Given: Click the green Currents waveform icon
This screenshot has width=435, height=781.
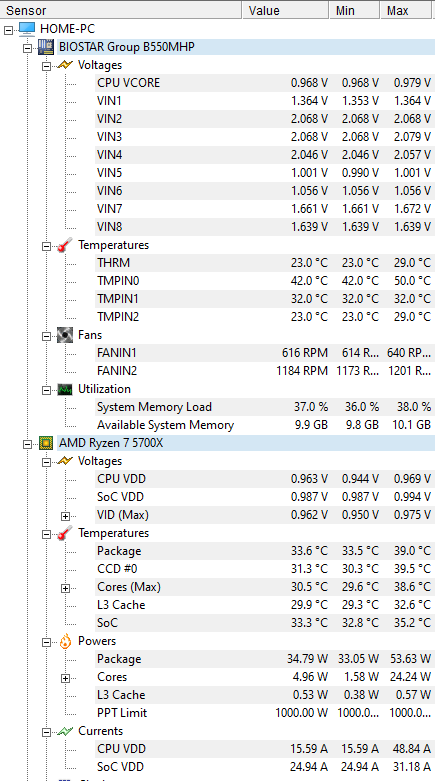Looking at the screenshot, I should (65, 731).
